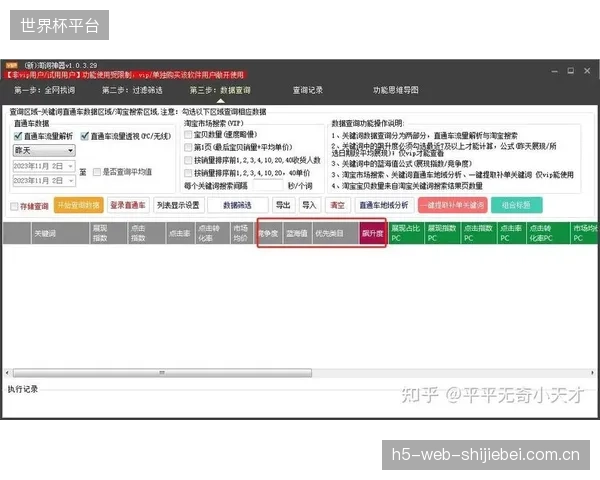The width and height of the screenshot is (600, 480).
Task: Enable 第1页(最后宝贝销量+平均单价) checkbox
Action: [188, 147]
